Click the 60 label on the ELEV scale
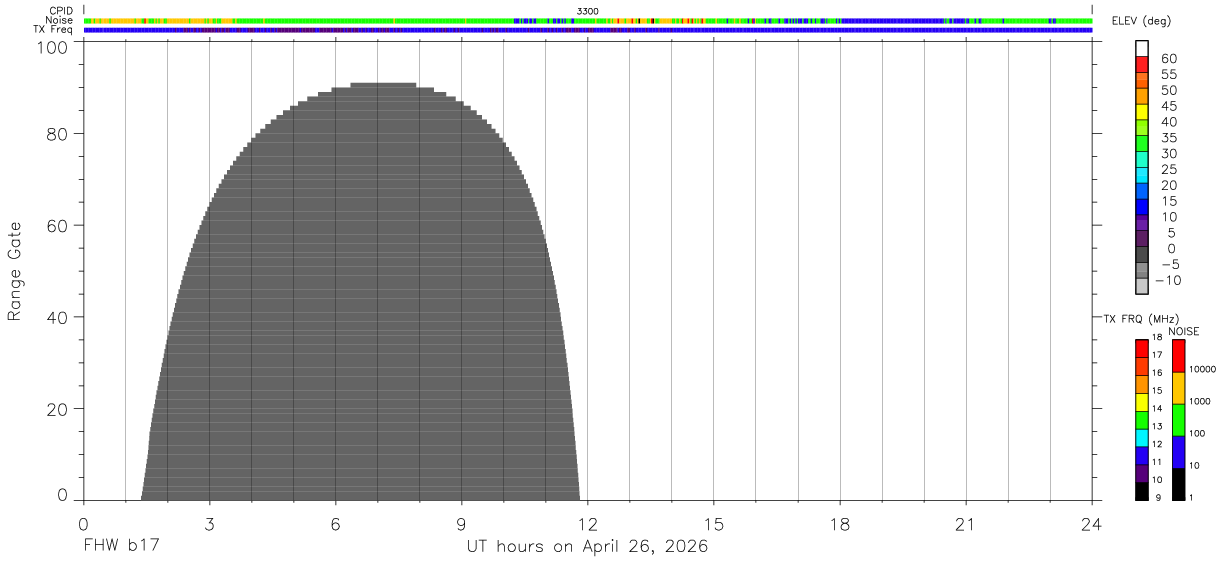Image resolution: width=1228 pixels, height=567 pixels. coord(1168,59)
